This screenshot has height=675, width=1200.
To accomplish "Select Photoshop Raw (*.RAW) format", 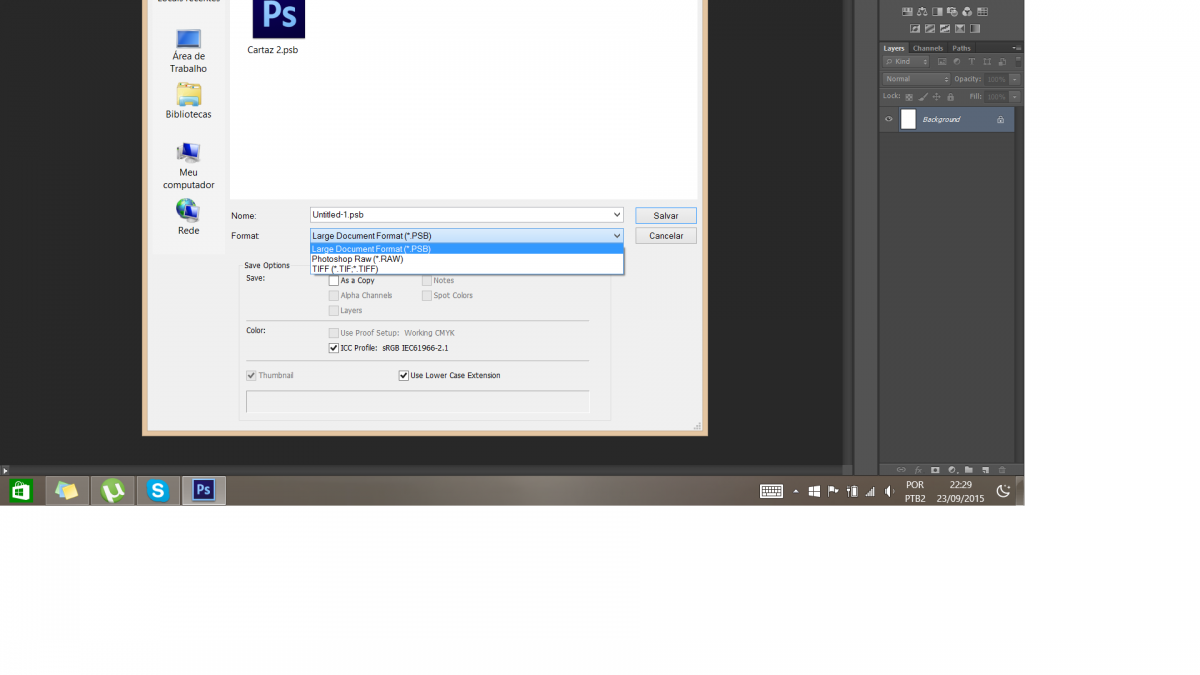I will (467, 259).
